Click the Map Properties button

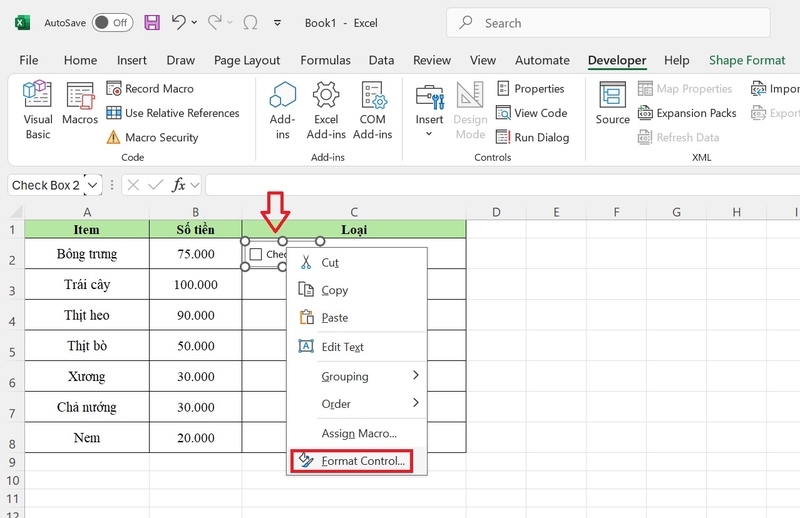685,89
